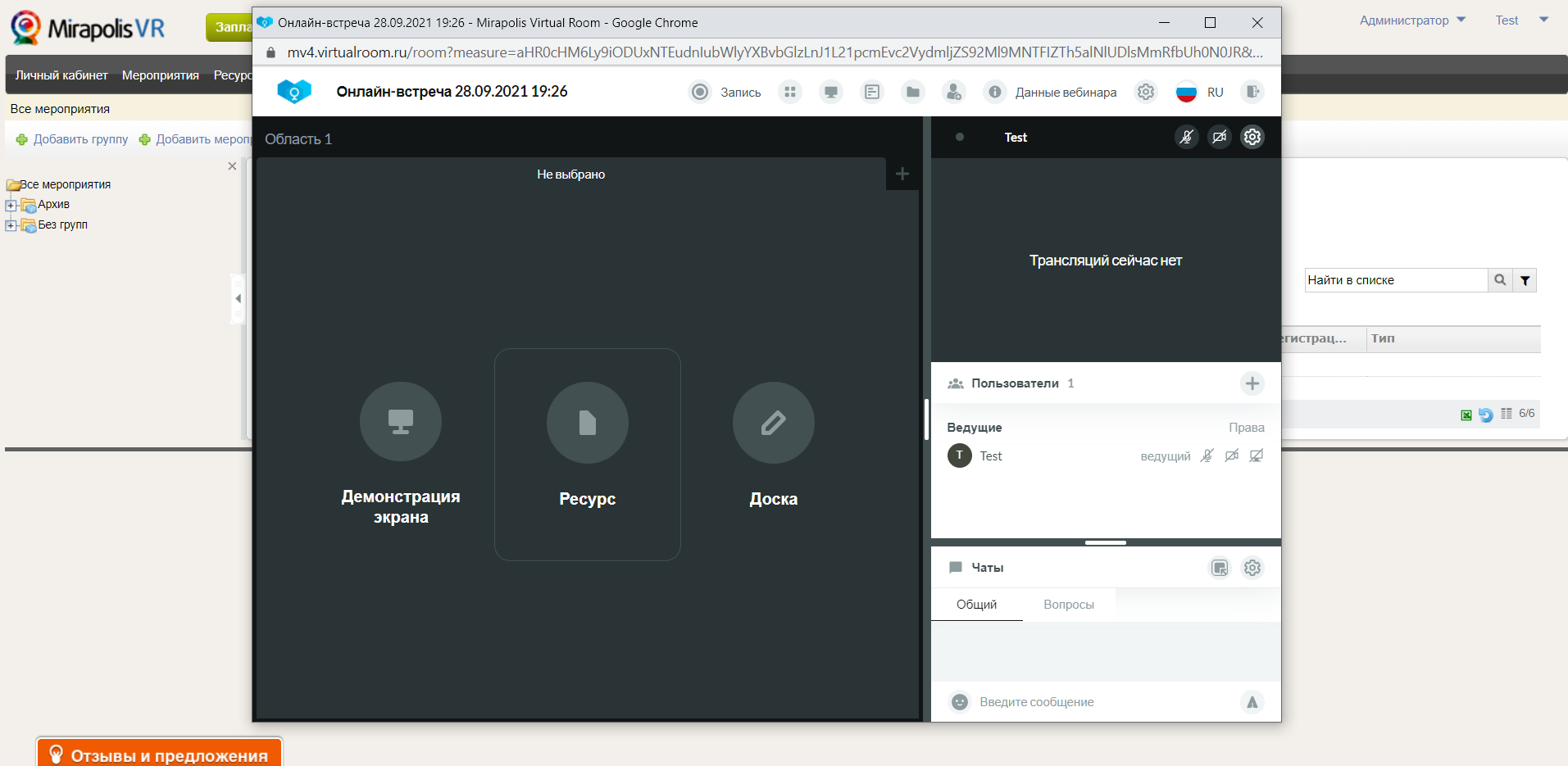This screenshot has height=766, width=1568.
Task: Choose the Ресурс content option
Action: click(588, 454)
